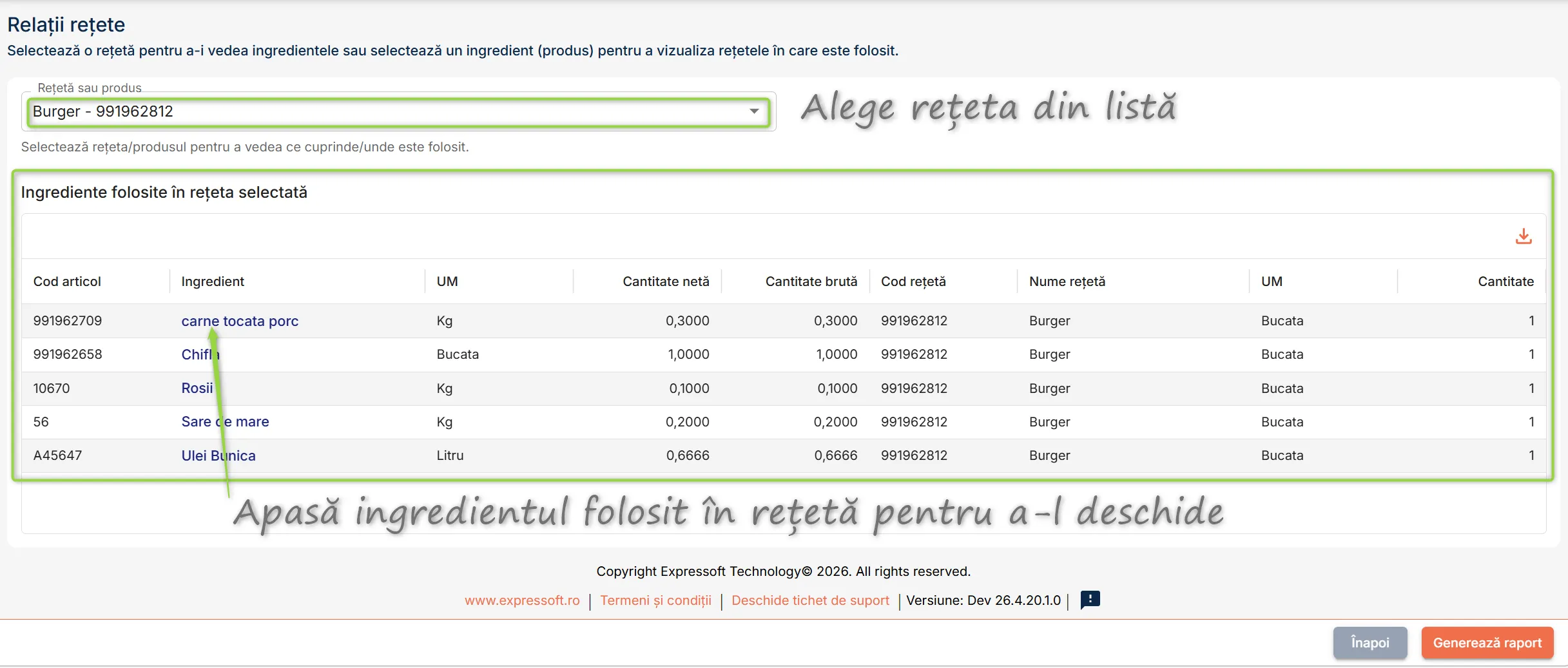Open the Rosii ingredient link

pyautogui.click(x=197, y=388)
